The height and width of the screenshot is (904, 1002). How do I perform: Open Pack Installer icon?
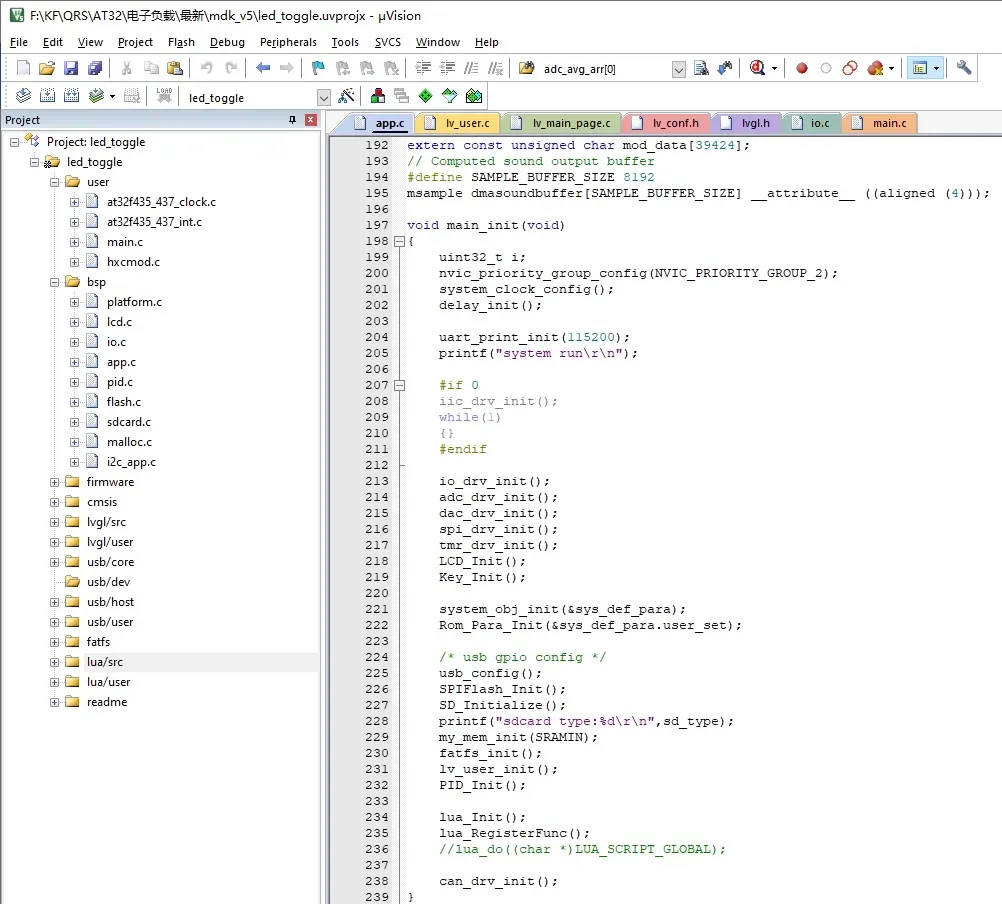click(x=474, y=96)
